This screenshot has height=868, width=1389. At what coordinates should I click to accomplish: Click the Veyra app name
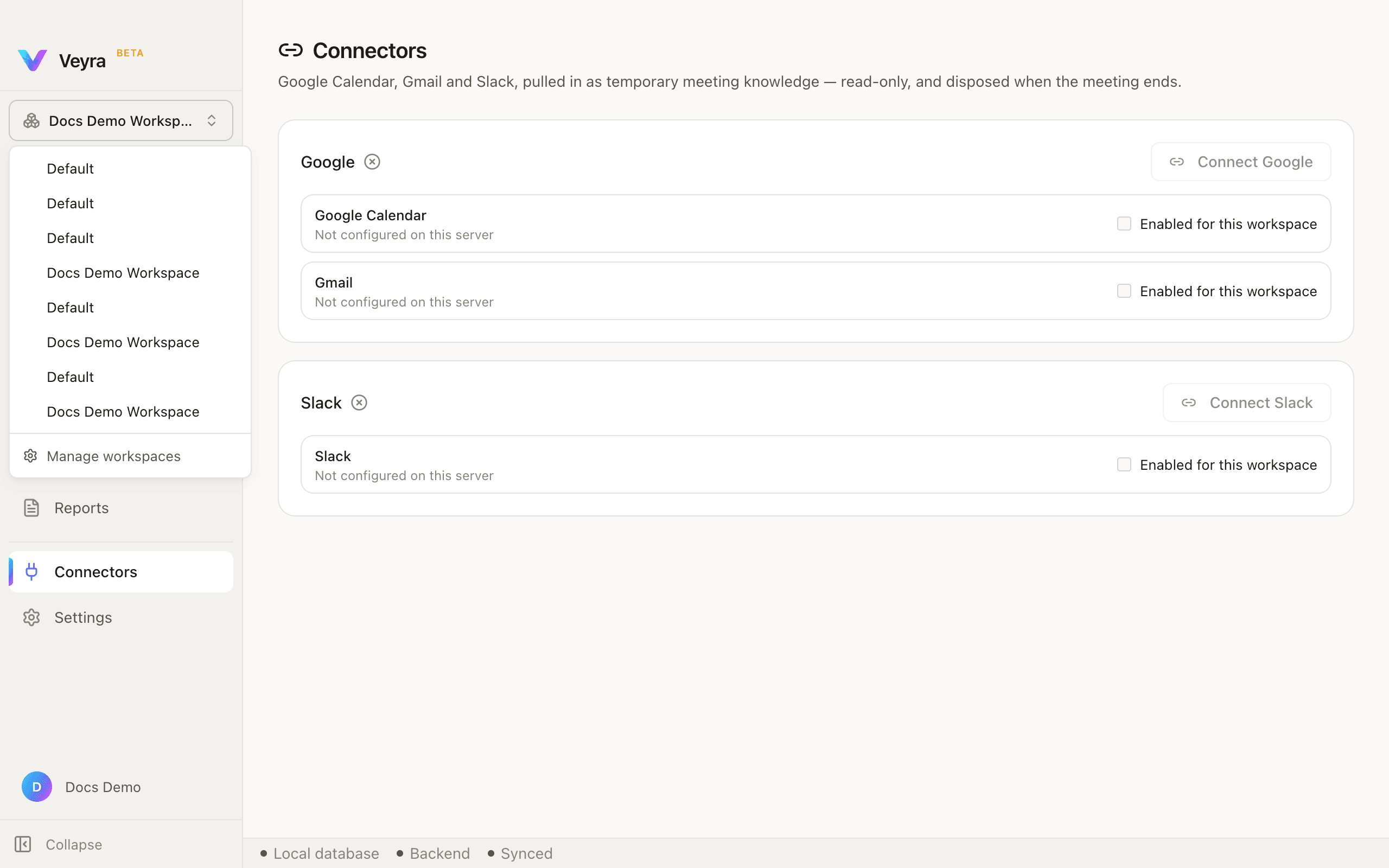(82, 61)
